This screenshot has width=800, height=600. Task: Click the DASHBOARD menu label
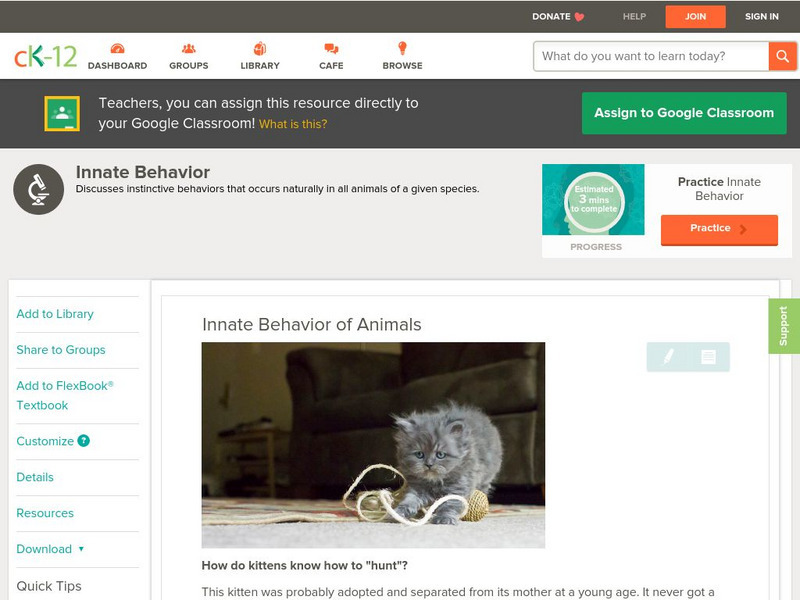(x=117, y=66)
